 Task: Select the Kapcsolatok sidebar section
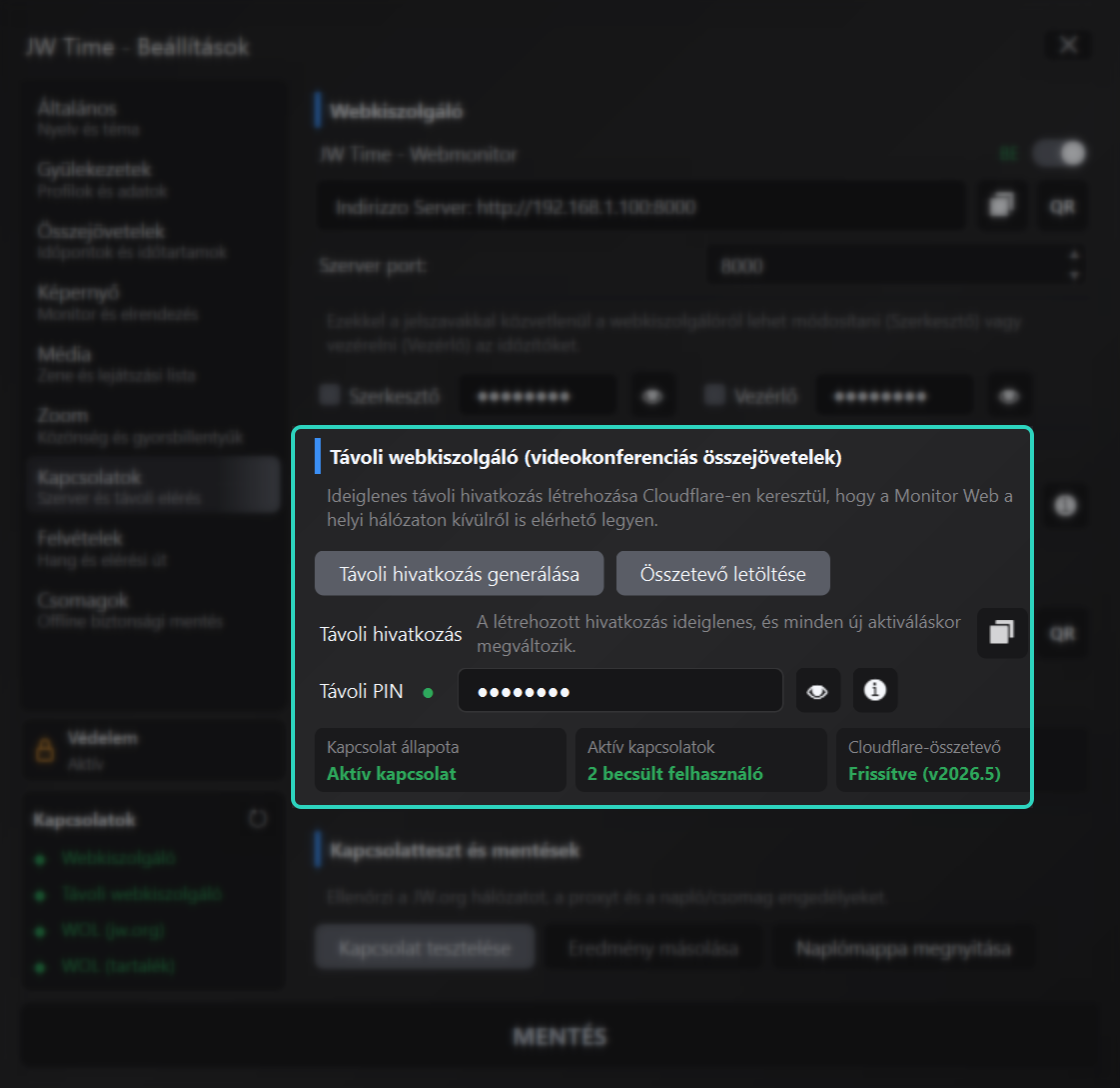point(153,486)
